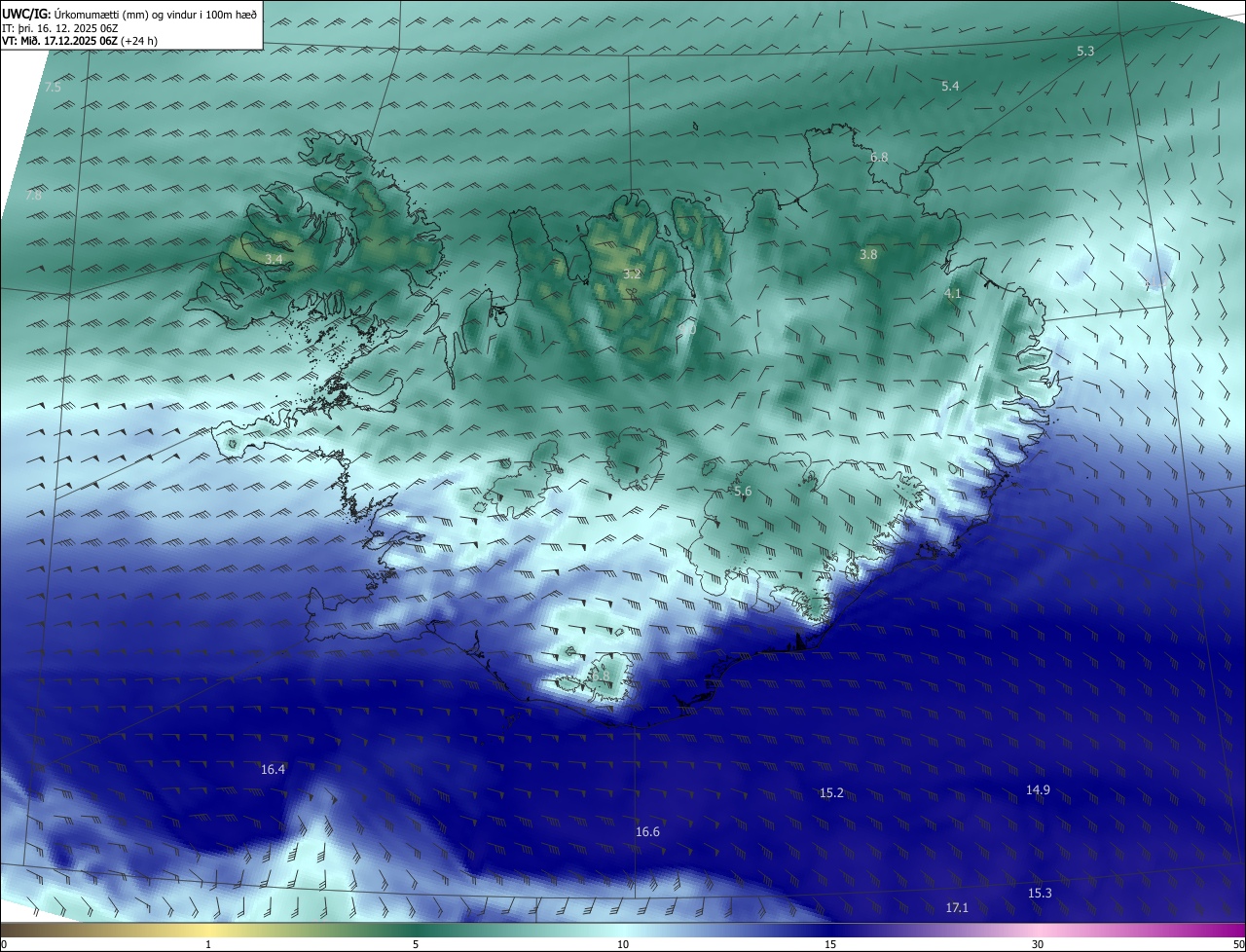Click the 5.6 value label on the map

743,492
